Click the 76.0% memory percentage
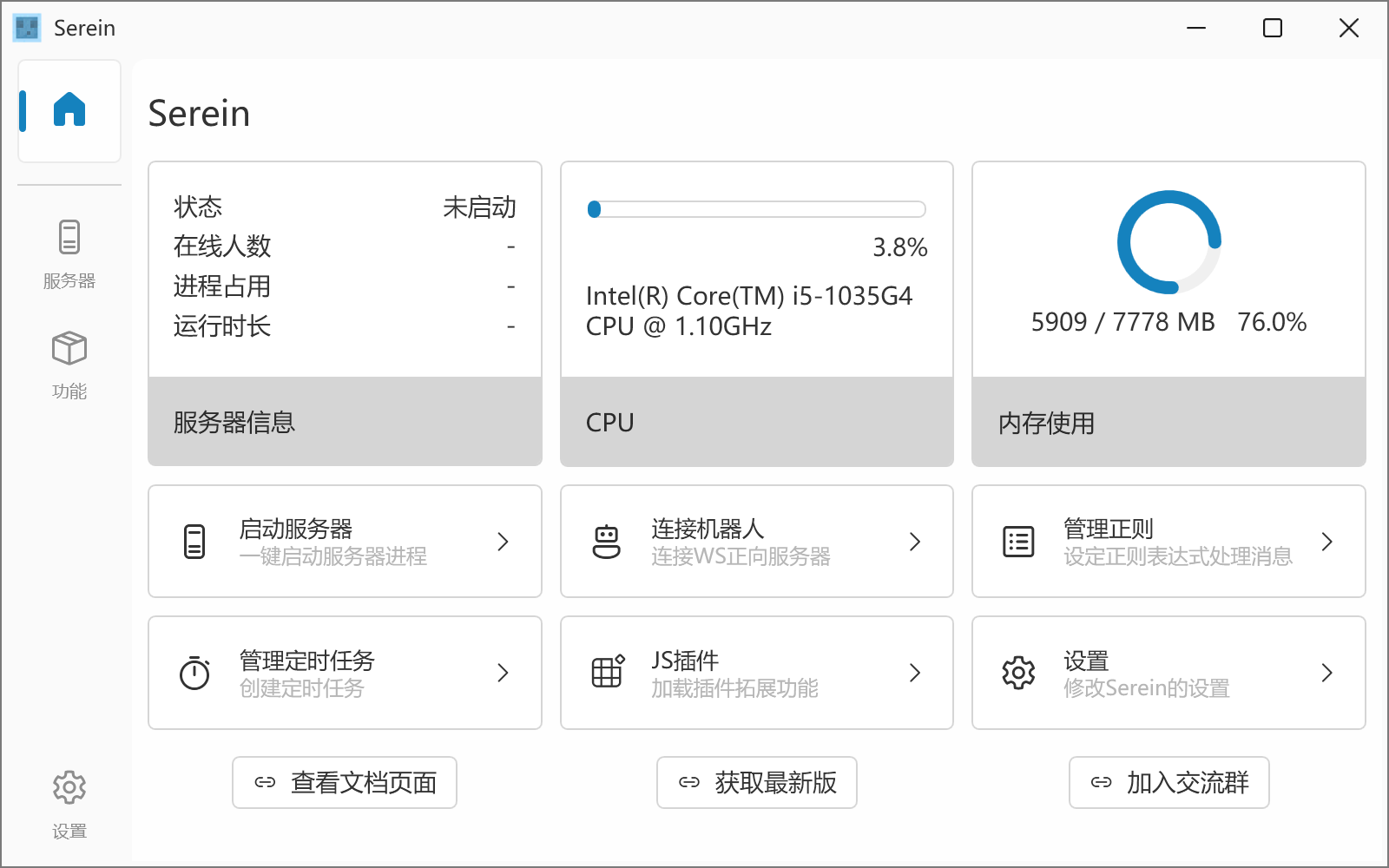1389x868 pixels. pyautogui.click(x=1272, y=322)
